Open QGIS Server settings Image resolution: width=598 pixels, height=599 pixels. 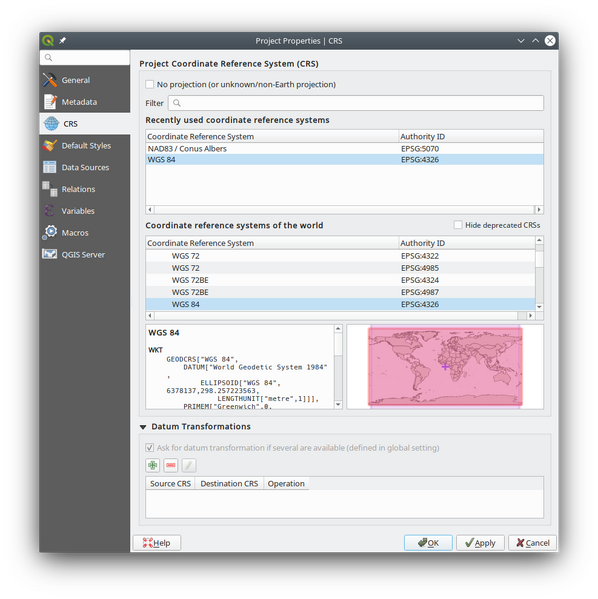pyautogui.click(x=84, y=254)
